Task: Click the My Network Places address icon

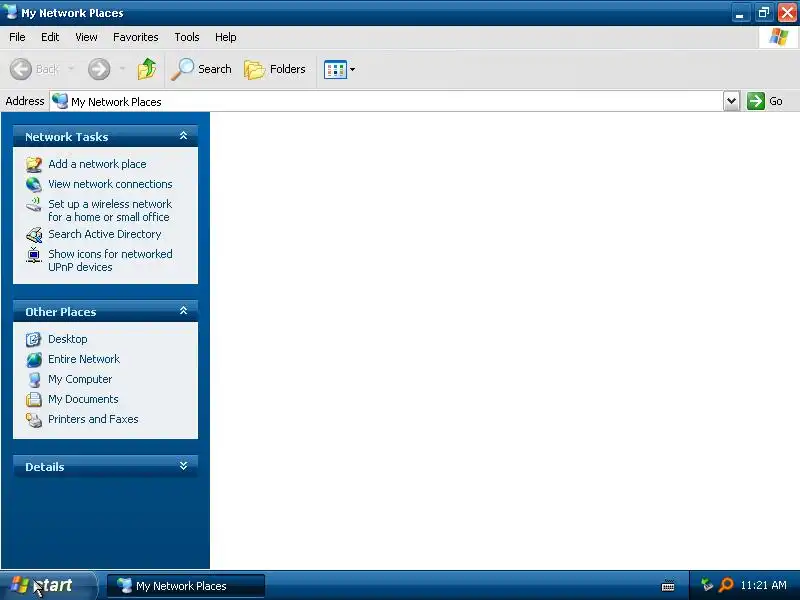Action: coord(60,101)
